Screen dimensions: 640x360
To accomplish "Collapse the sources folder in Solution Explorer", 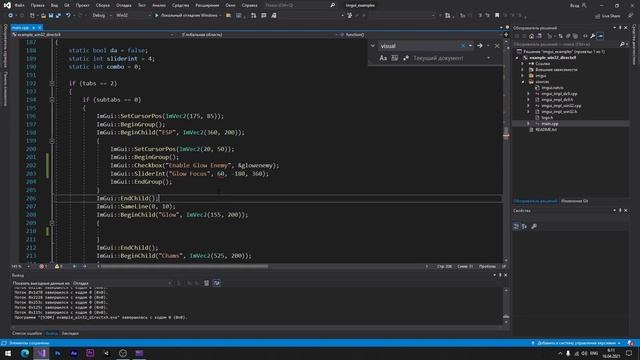I will [x=523, y=82].
